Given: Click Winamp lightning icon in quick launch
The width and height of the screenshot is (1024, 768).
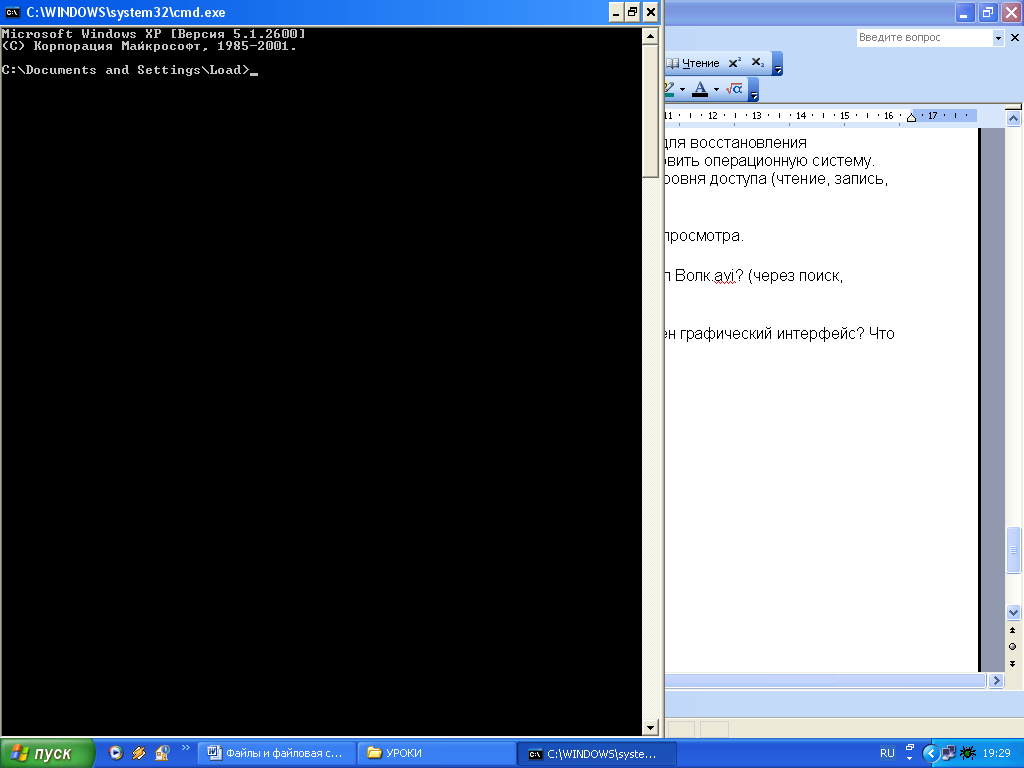Looking at the screenshot, I should (x=138, y=753).
